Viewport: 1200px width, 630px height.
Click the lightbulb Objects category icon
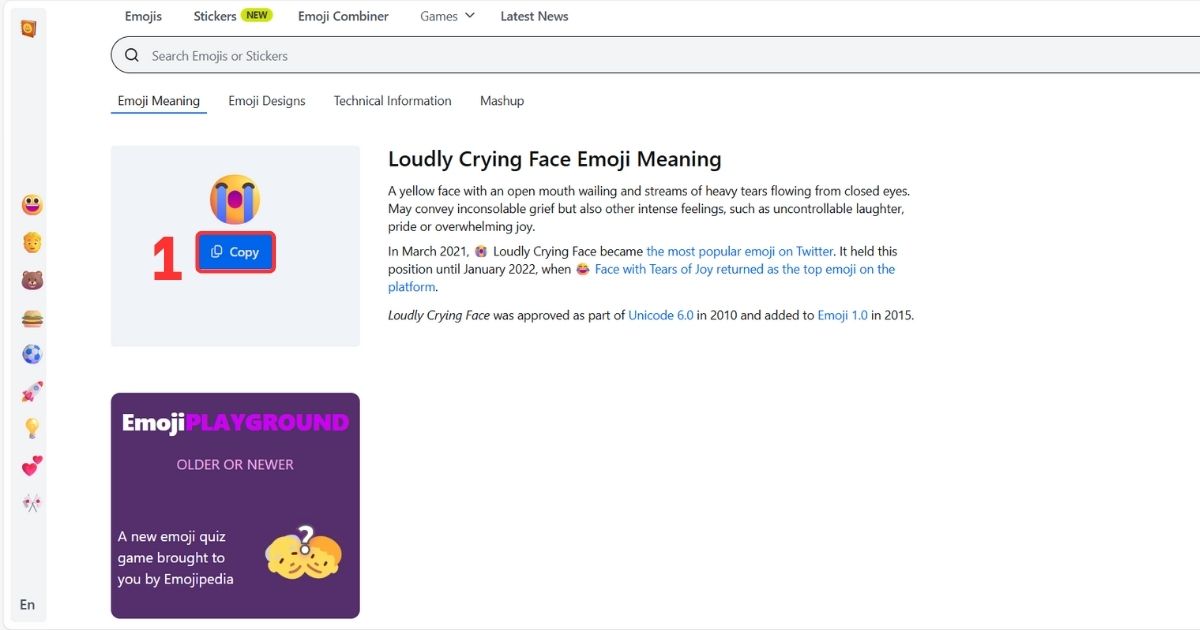pyautogui.click(x=29, y=428)
